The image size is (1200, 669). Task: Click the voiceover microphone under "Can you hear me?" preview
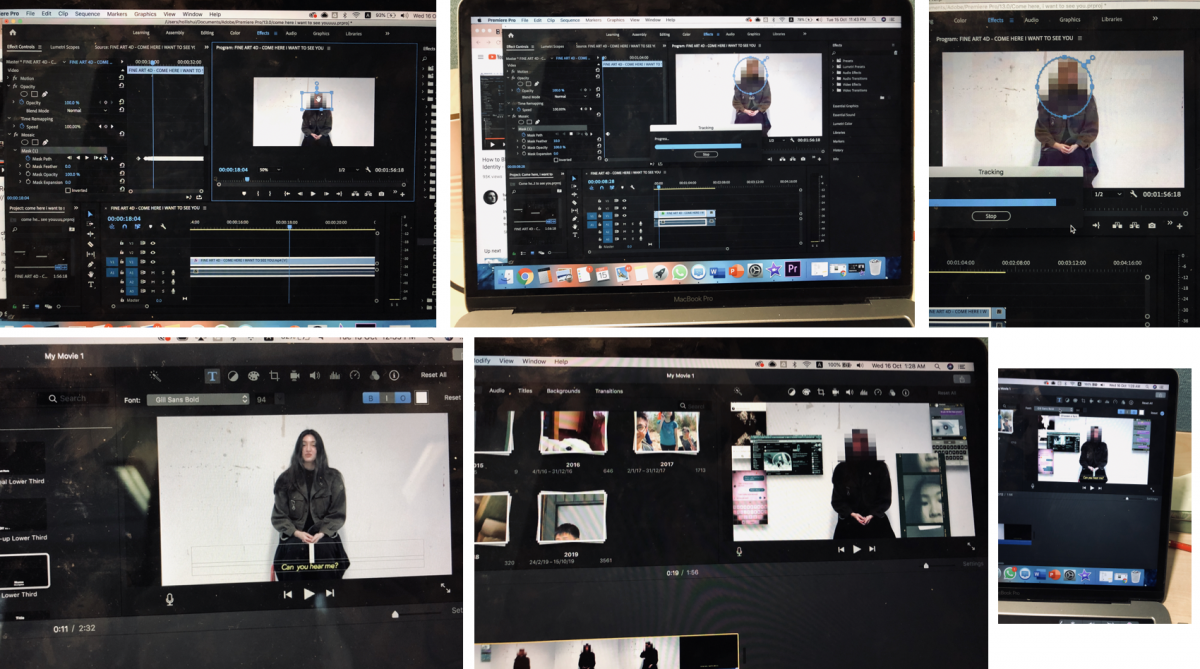tap(171, 599)
